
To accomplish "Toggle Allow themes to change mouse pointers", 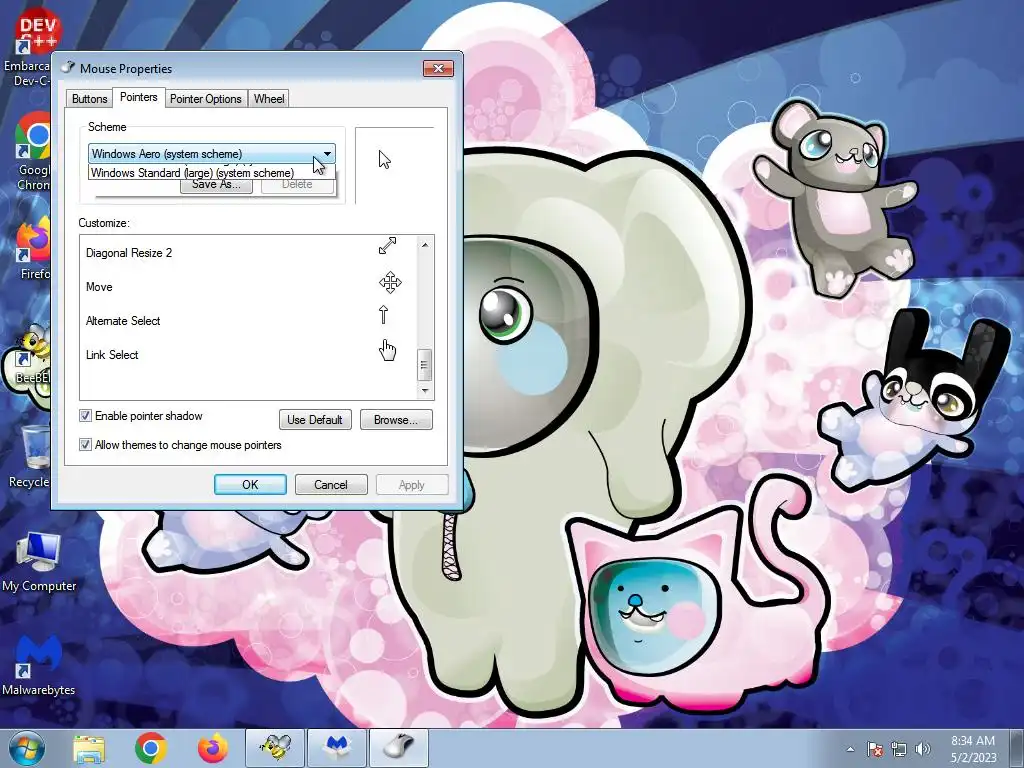I will click(x=86, y=445).
